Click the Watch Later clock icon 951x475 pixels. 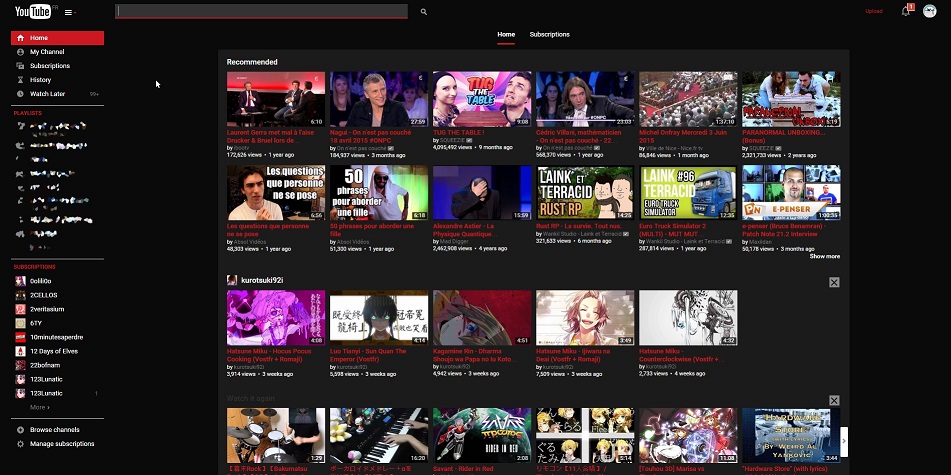pyautogui.click(x=21, y=94)
